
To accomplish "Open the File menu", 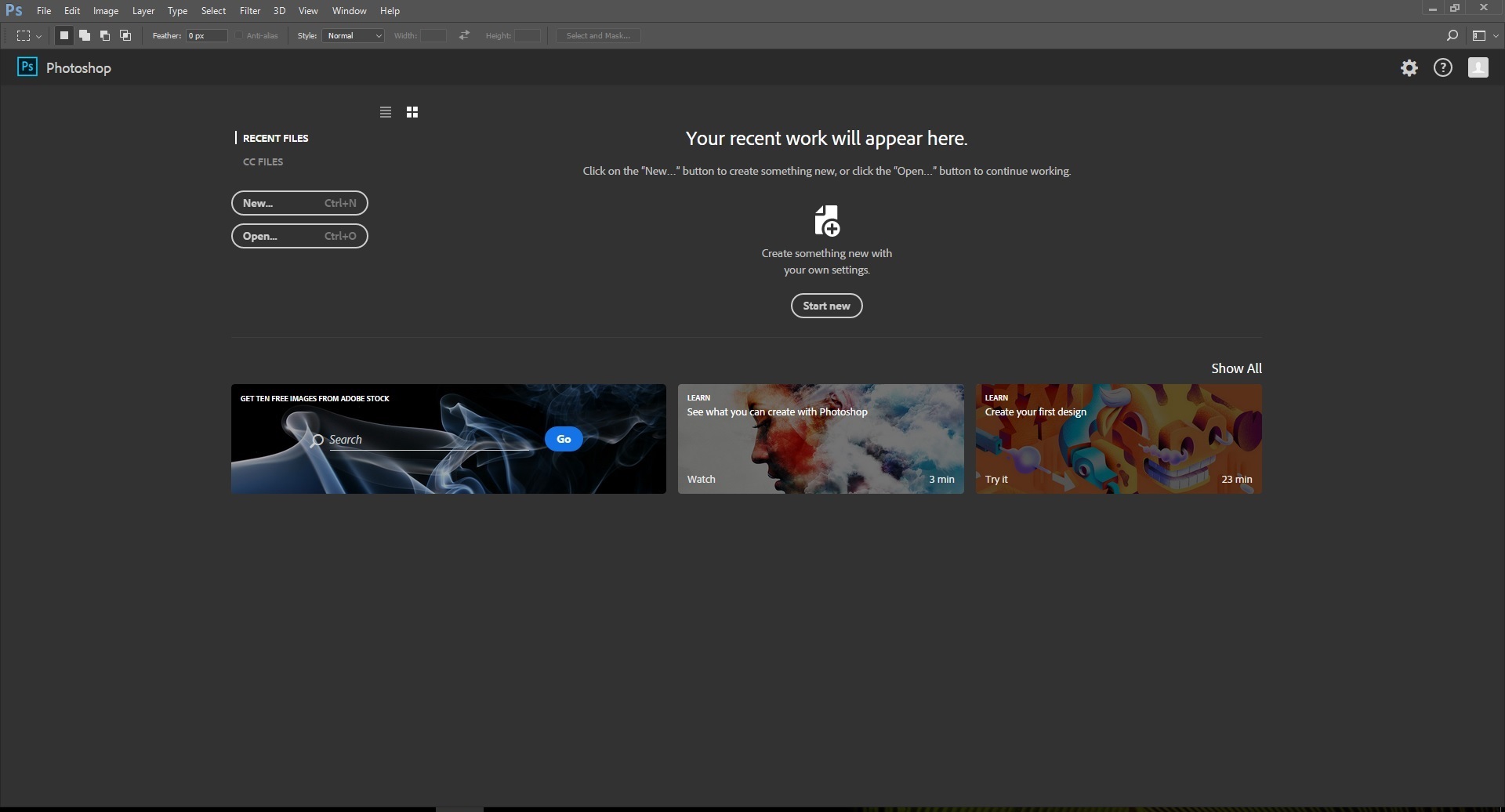I will pyautogui.click(x=44, y=11).
